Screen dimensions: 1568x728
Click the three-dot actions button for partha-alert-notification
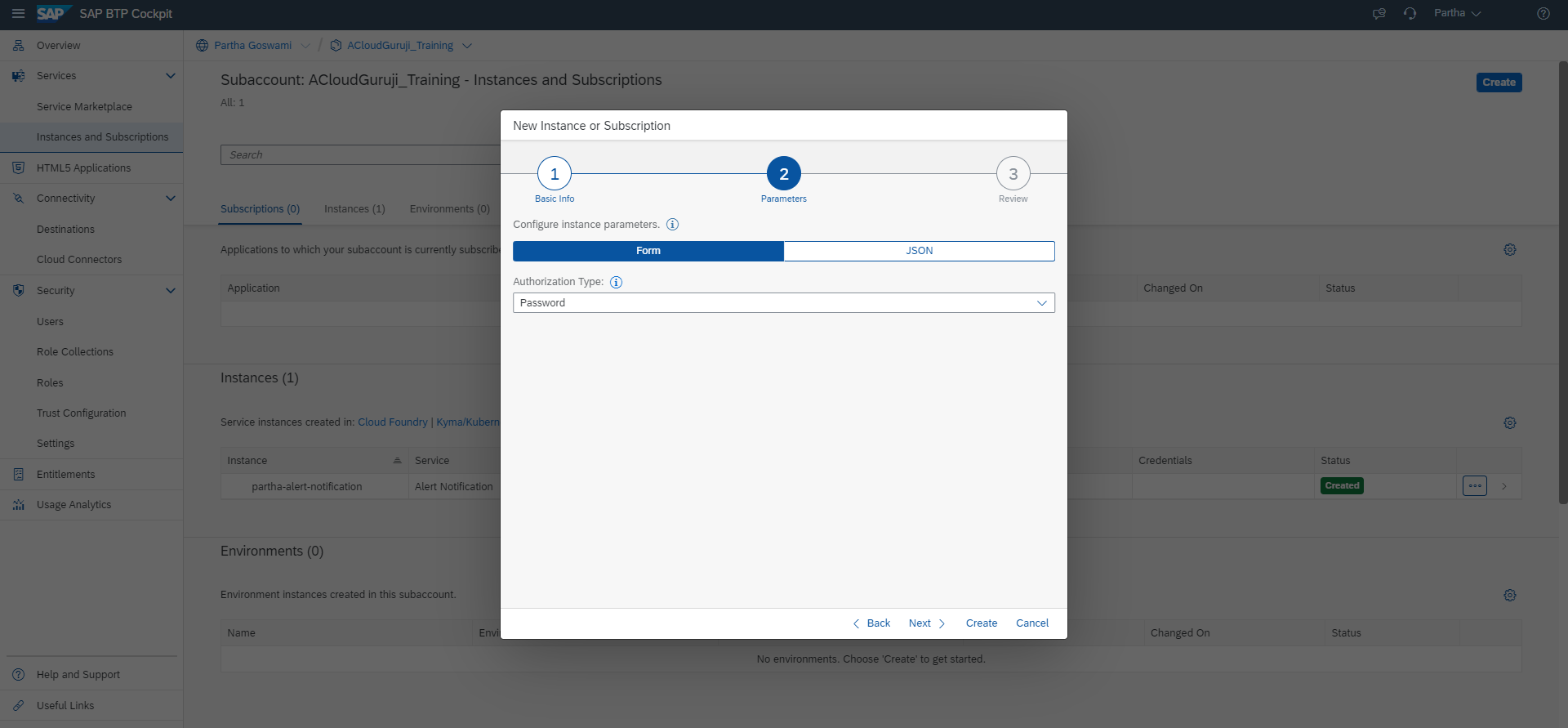1474,486
